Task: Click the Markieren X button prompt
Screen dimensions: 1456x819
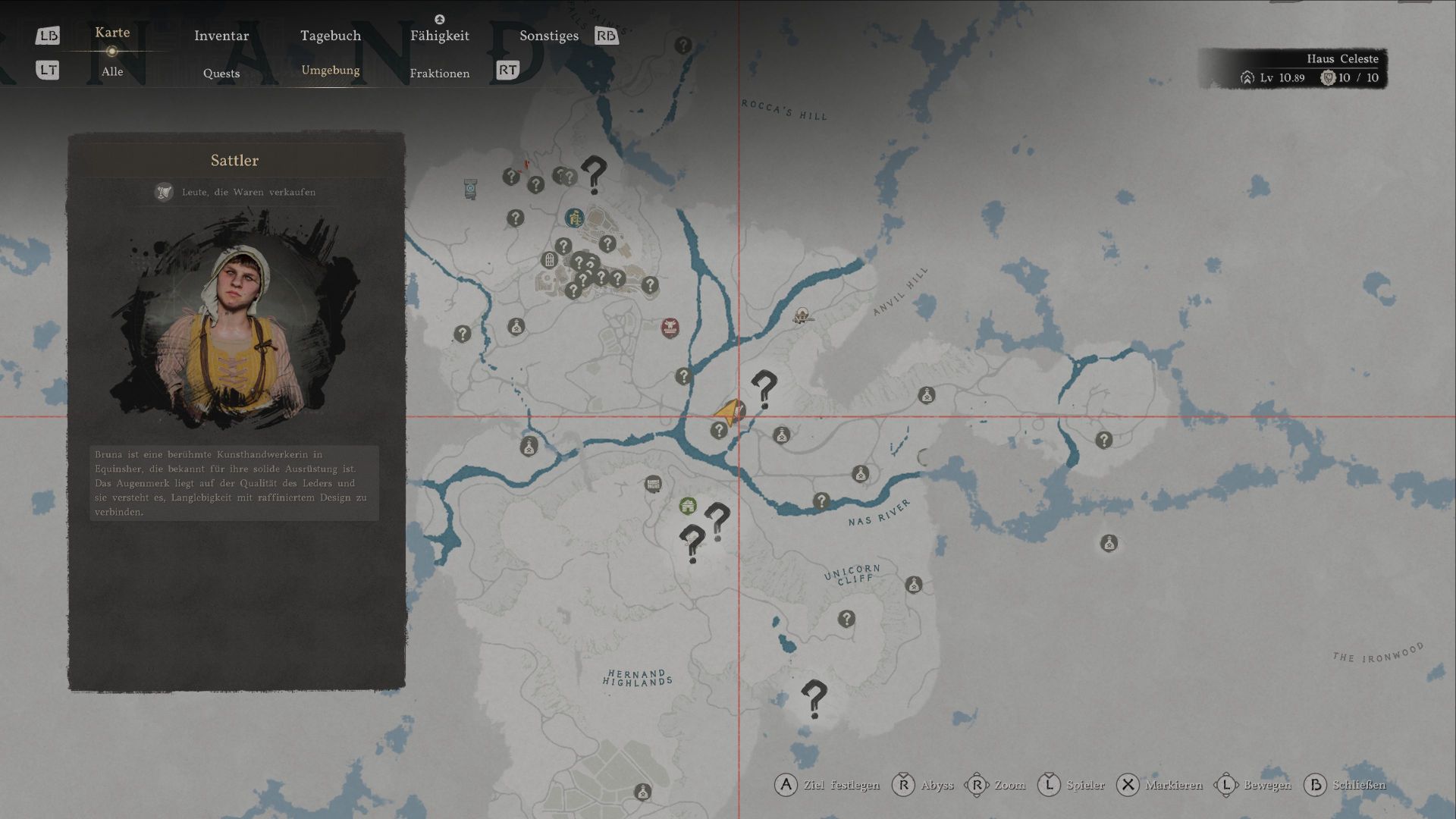Action: (1128, 785)
